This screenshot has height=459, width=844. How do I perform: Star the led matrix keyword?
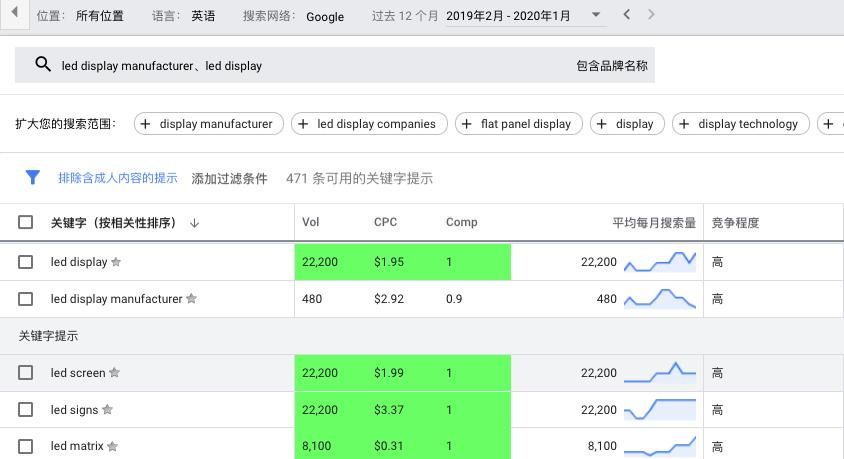pyautogui.click(x=112, y=446)
